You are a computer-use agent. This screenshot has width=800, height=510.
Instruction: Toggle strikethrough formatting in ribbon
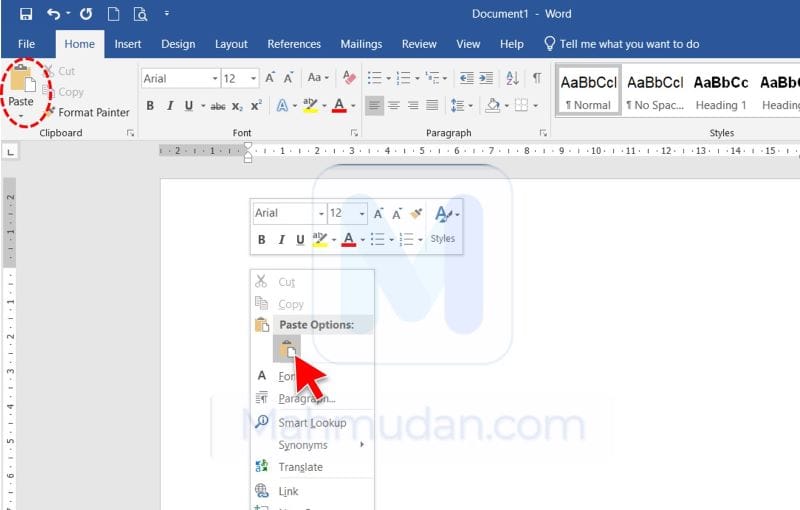tap(218, 106)
